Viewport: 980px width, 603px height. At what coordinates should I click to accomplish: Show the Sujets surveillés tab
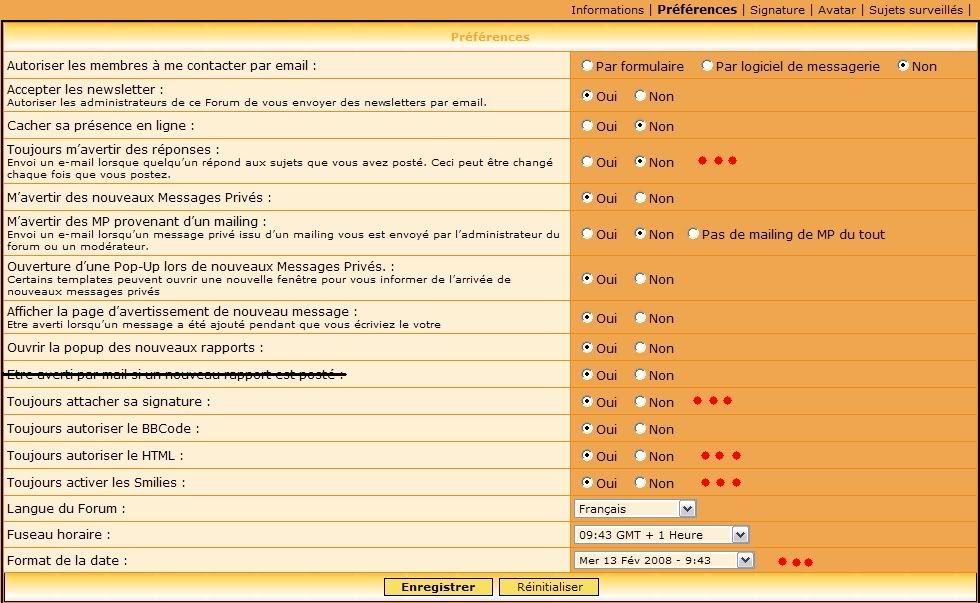point(916,10)
